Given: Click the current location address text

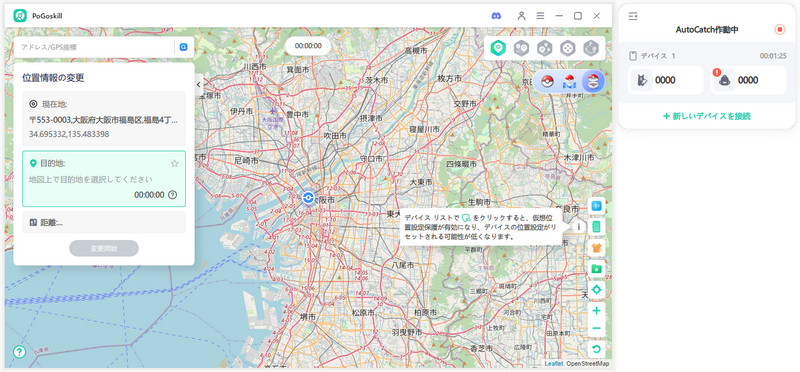Looking at the screenshot, I should point(104,121).
